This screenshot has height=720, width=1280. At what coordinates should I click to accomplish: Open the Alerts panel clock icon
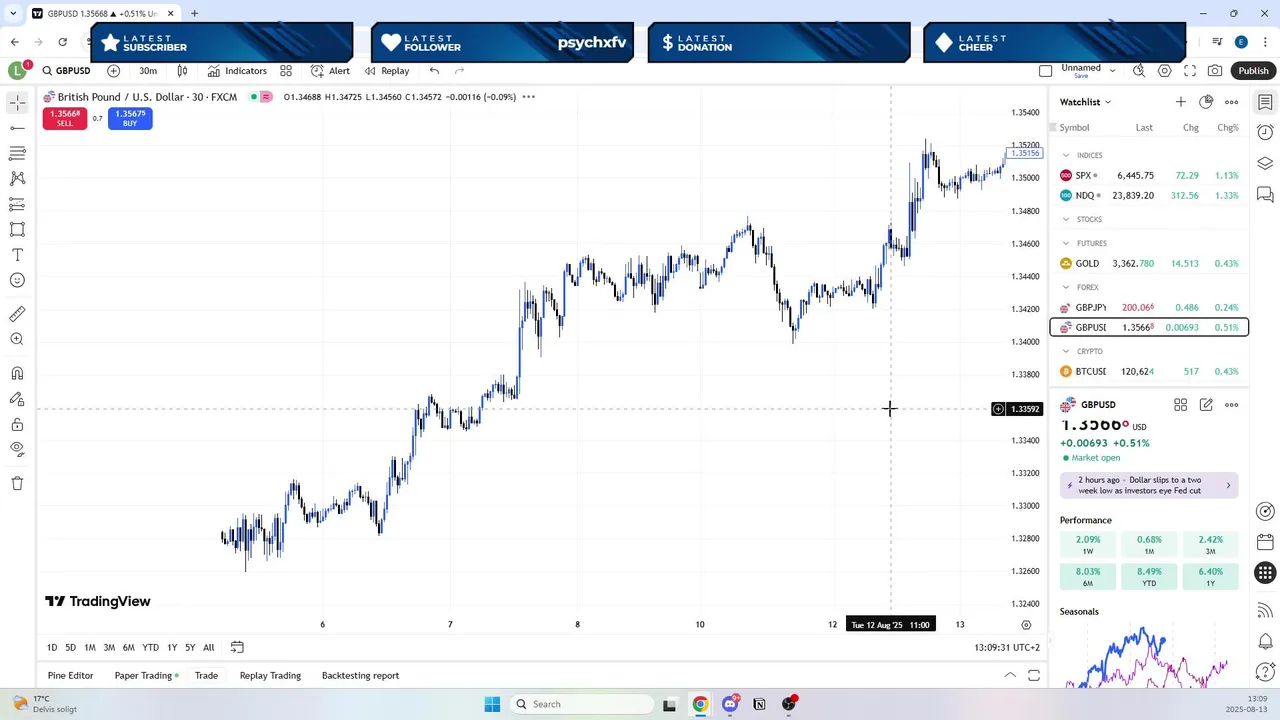1265,132
